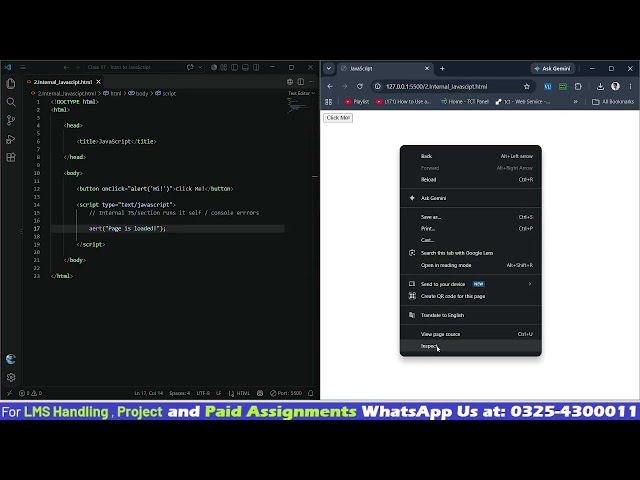Select the 2.internal_Javascript.html editor tab
Viewport: 640px width, 480px height.
point(63,82)
